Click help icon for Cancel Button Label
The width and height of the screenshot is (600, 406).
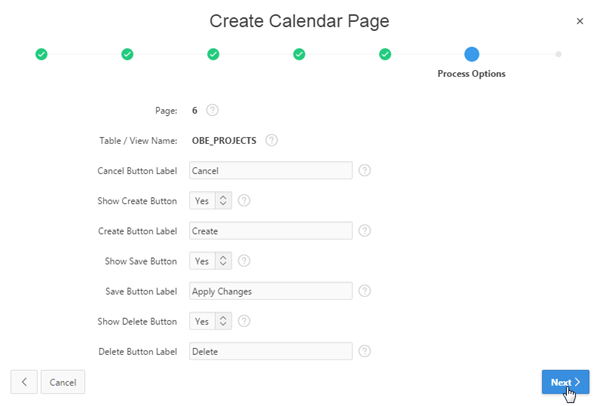pos(365,171)
